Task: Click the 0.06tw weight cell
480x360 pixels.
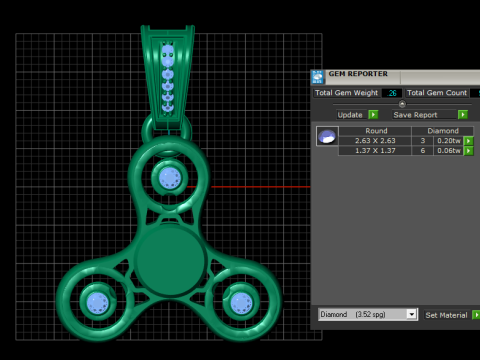Action: coord(449,151)
